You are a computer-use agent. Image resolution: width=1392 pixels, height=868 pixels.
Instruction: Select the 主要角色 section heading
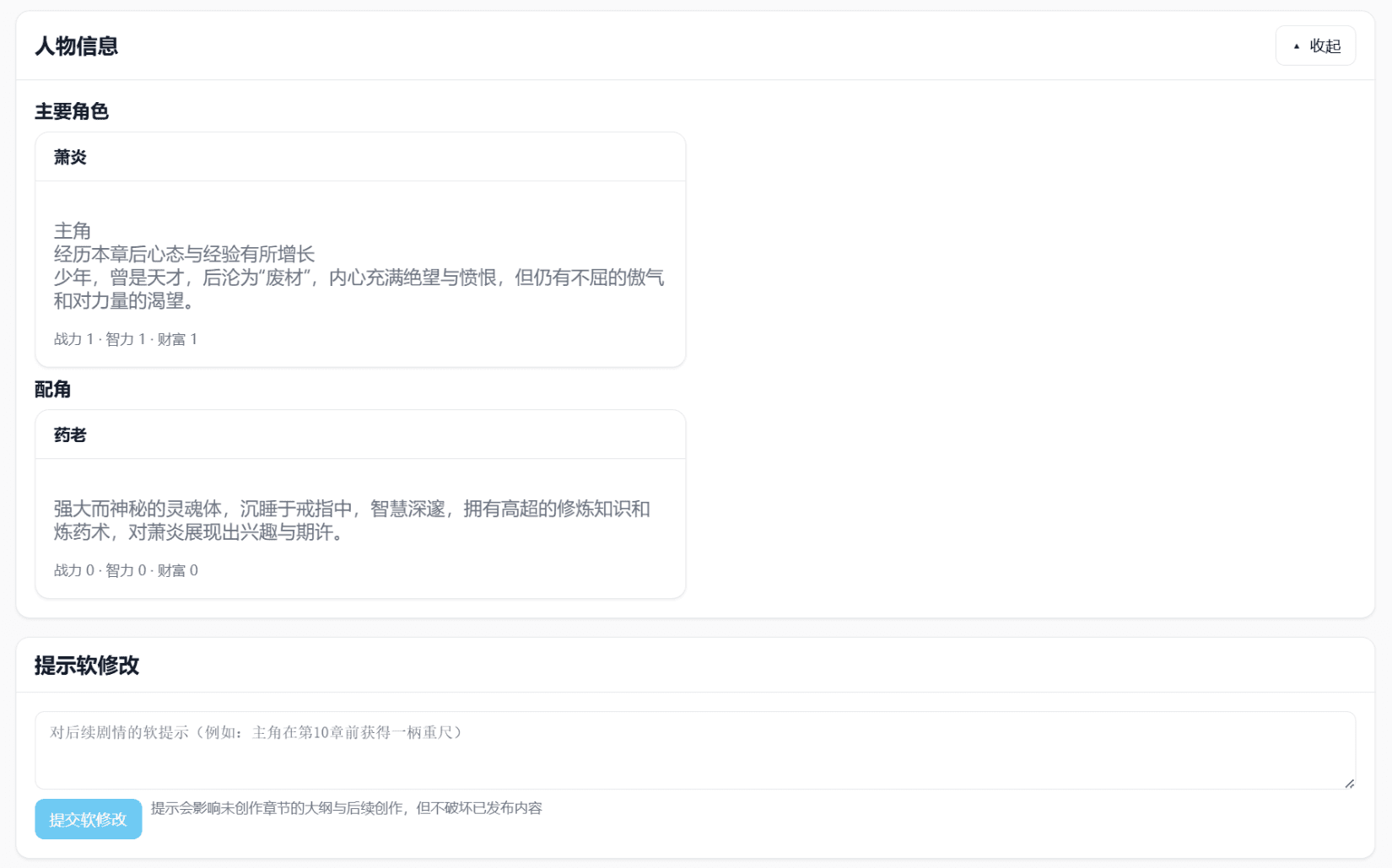click(x=73, y=111)
